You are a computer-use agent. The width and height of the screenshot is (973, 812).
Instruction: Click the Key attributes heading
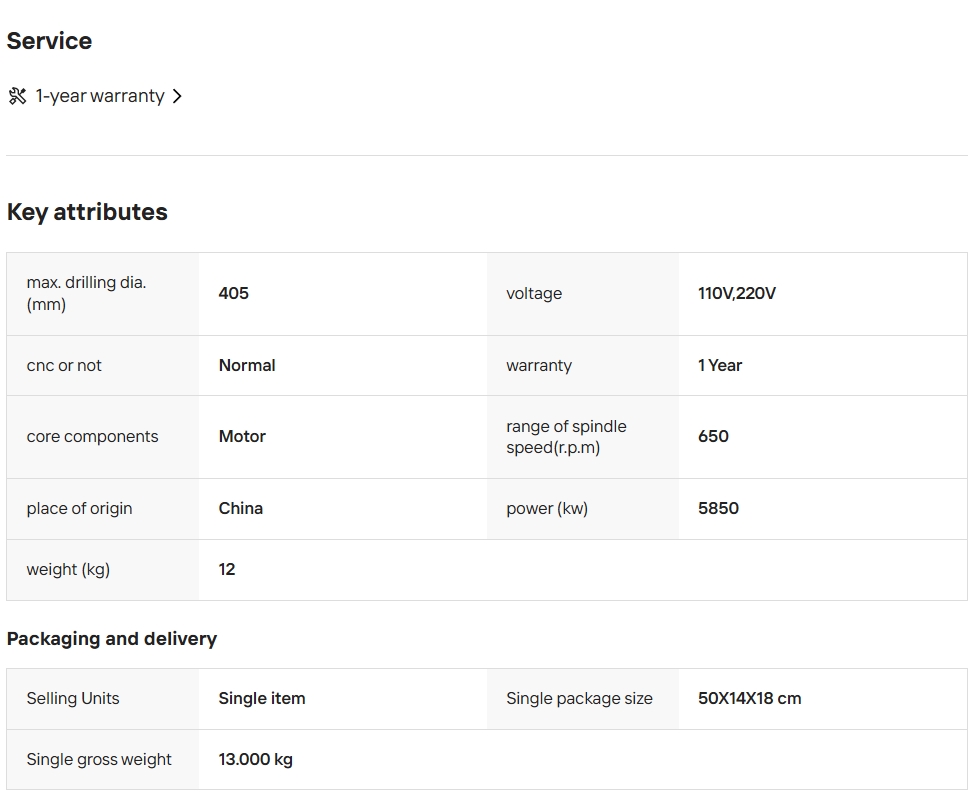coord(87,212)
